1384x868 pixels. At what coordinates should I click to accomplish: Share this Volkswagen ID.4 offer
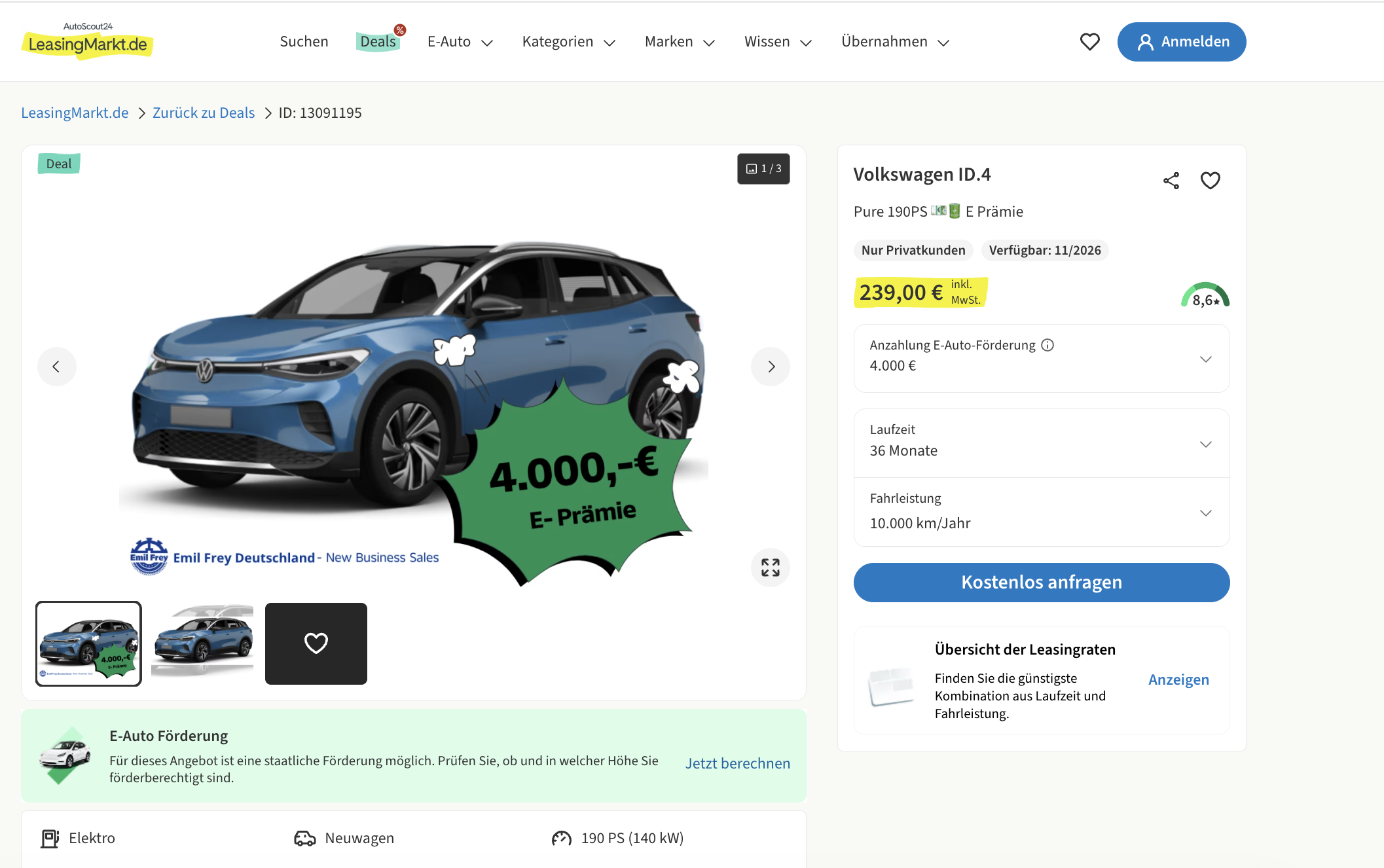[1171, 181]
